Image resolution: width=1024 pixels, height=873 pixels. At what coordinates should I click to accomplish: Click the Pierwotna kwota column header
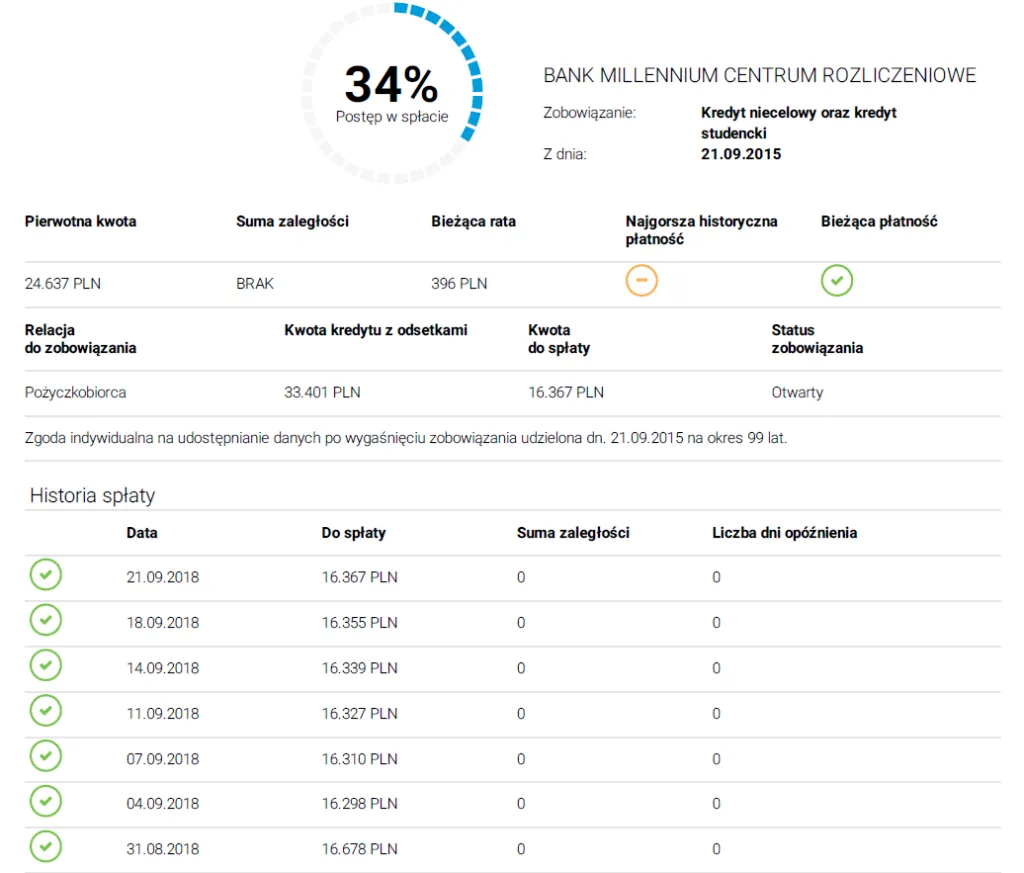pyautogui.click(x=80, y=221)
